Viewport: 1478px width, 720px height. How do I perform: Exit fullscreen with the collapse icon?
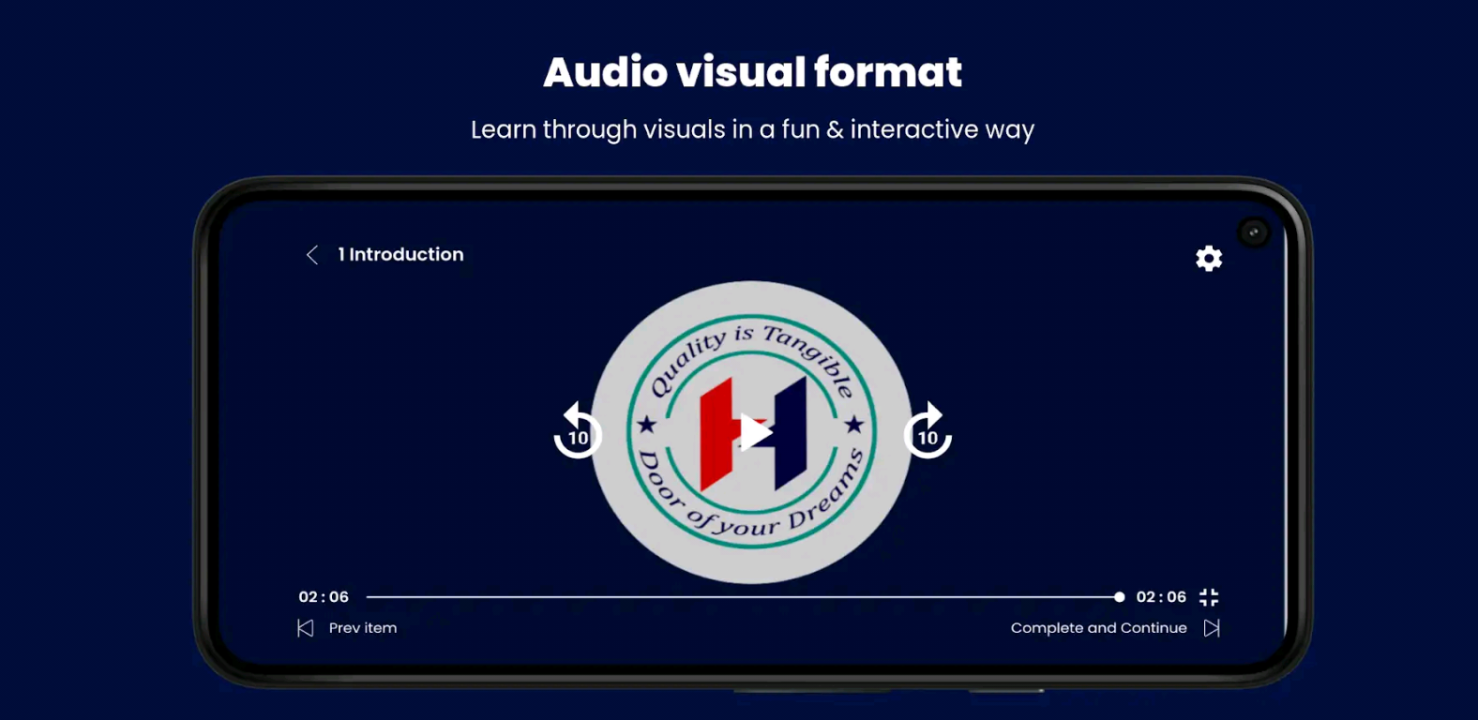click(x=1209, y=597)
